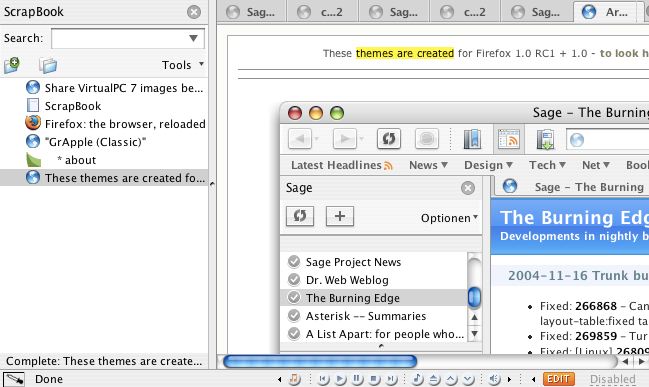Click the Forward arrow in Sage window toolbar
Viewport: 649px width, 387px height.
[344, 139]
